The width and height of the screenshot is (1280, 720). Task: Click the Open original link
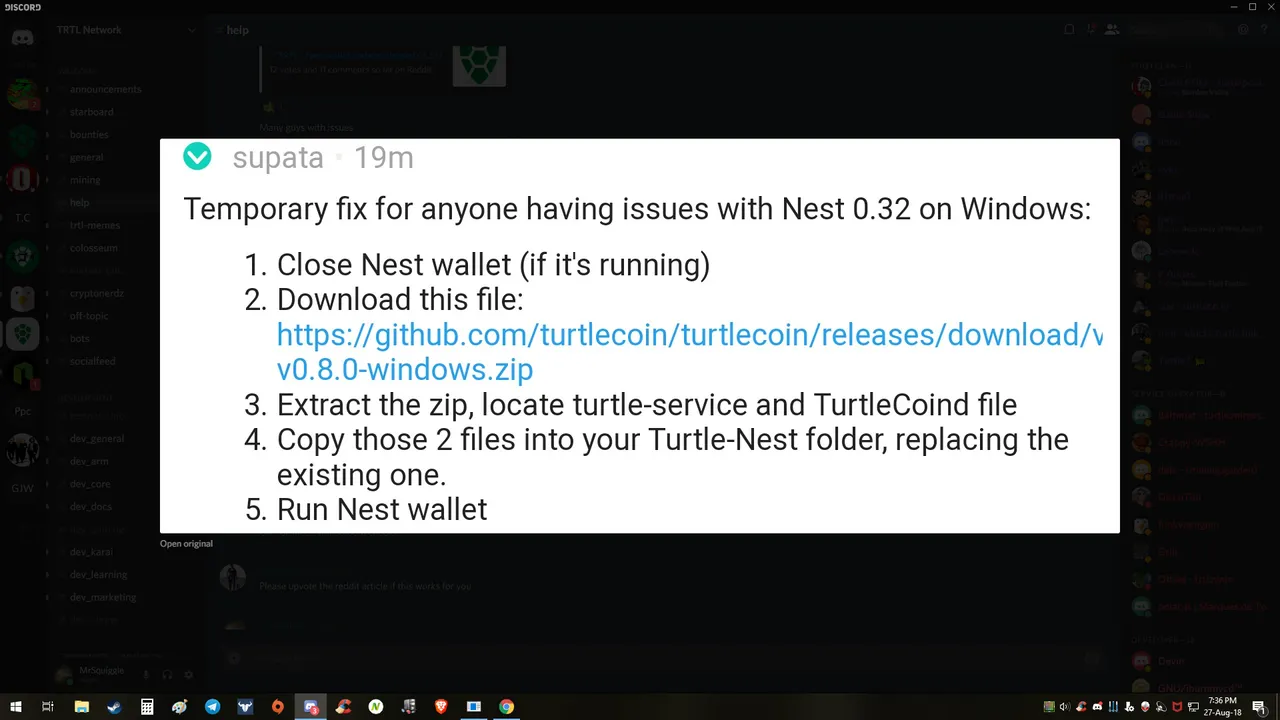(x=186, y=544)
